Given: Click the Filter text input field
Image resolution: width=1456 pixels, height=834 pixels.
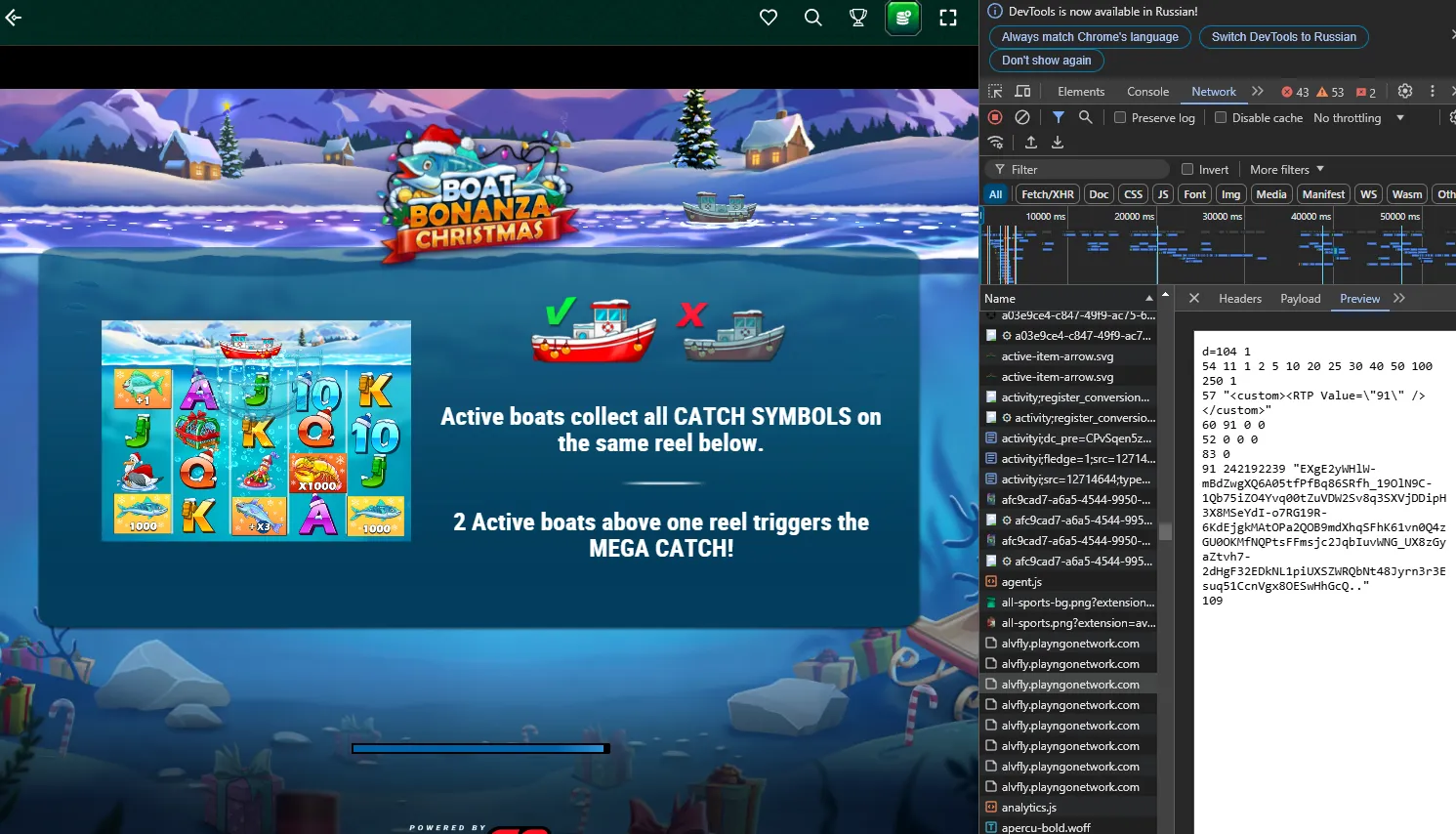Looking at the screenshot, I should tap(1077, 169).
